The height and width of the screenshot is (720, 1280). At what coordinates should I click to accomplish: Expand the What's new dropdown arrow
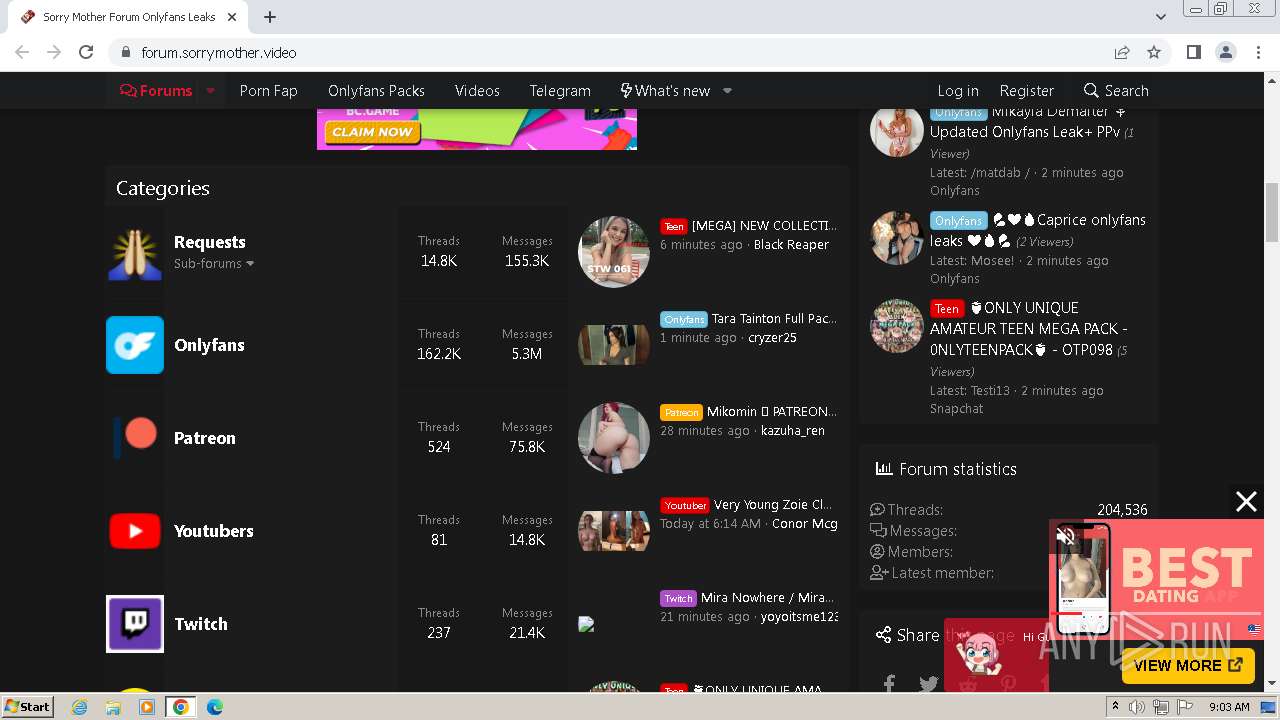tap(727, 90)
